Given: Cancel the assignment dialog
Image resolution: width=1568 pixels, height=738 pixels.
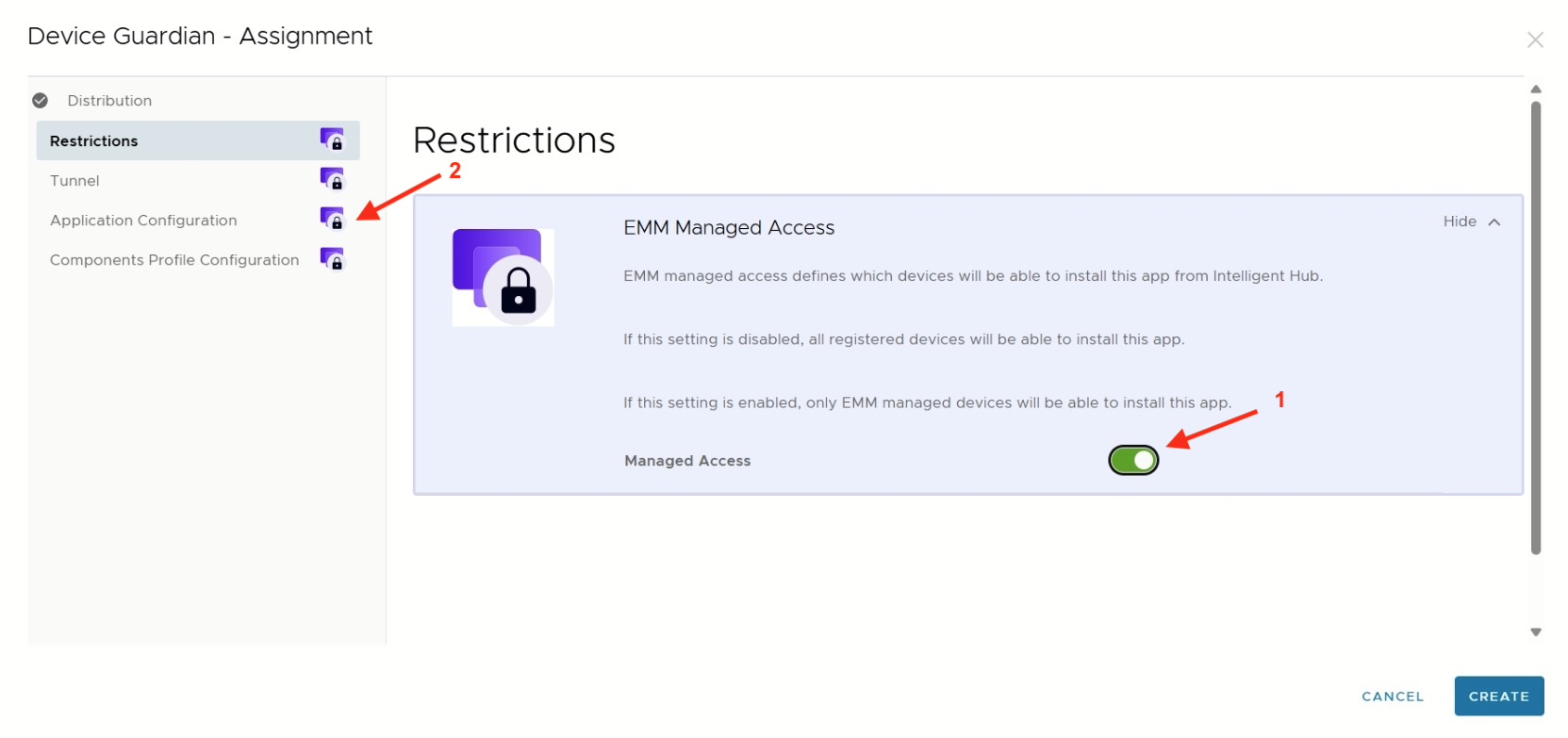Looking at the screenshot, I should [x=1393, y=697].
